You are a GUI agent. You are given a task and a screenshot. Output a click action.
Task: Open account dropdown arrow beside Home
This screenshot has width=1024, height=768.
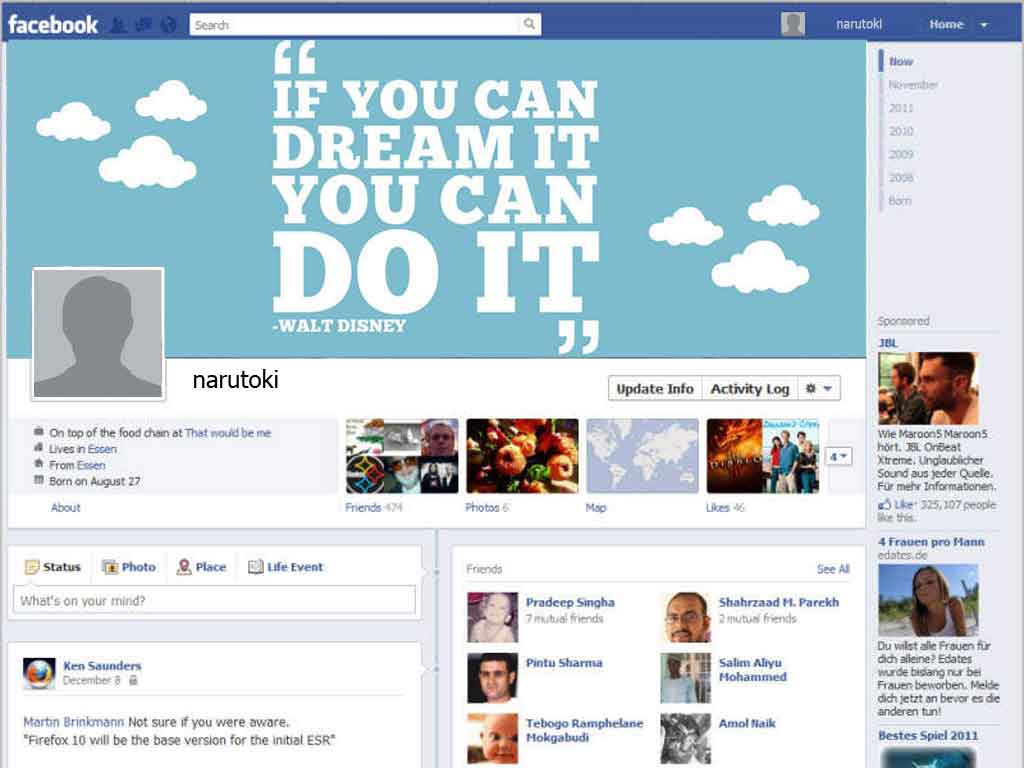pyautogui.click(x=984, y=25)
